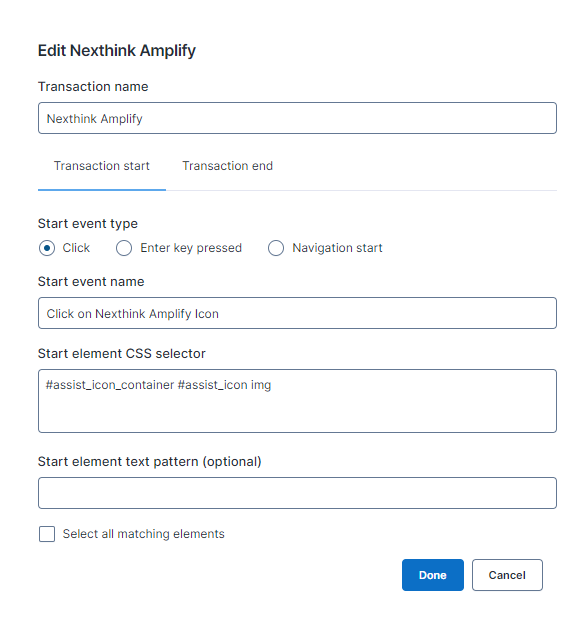Choose the Enter key pressed radio circle
Screen dimensions: 578x625
pyautogui.click(x=124, y=248)
